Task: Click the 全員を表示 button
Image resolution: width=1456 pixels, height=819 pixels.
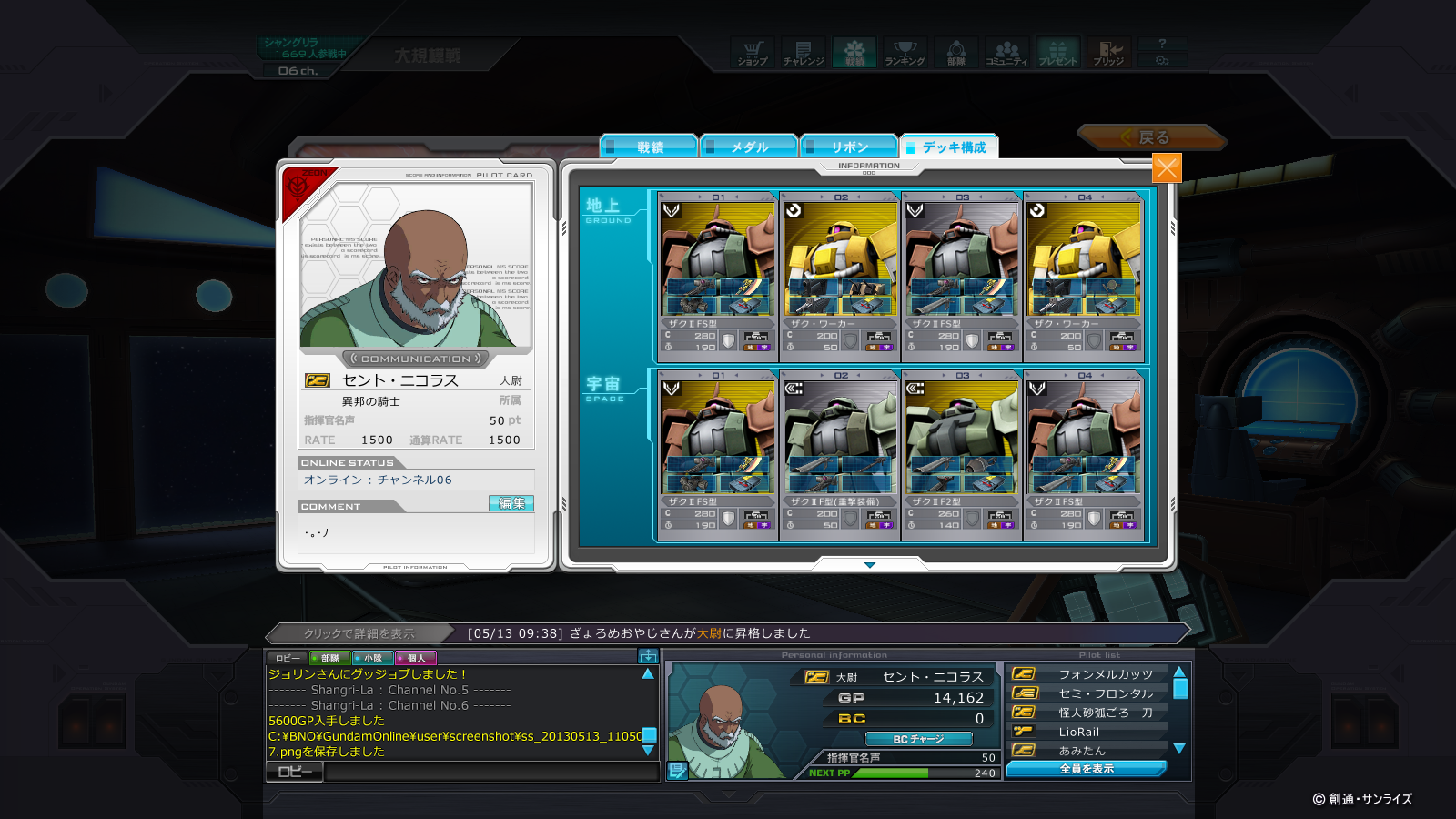Action: (1087, 769)
